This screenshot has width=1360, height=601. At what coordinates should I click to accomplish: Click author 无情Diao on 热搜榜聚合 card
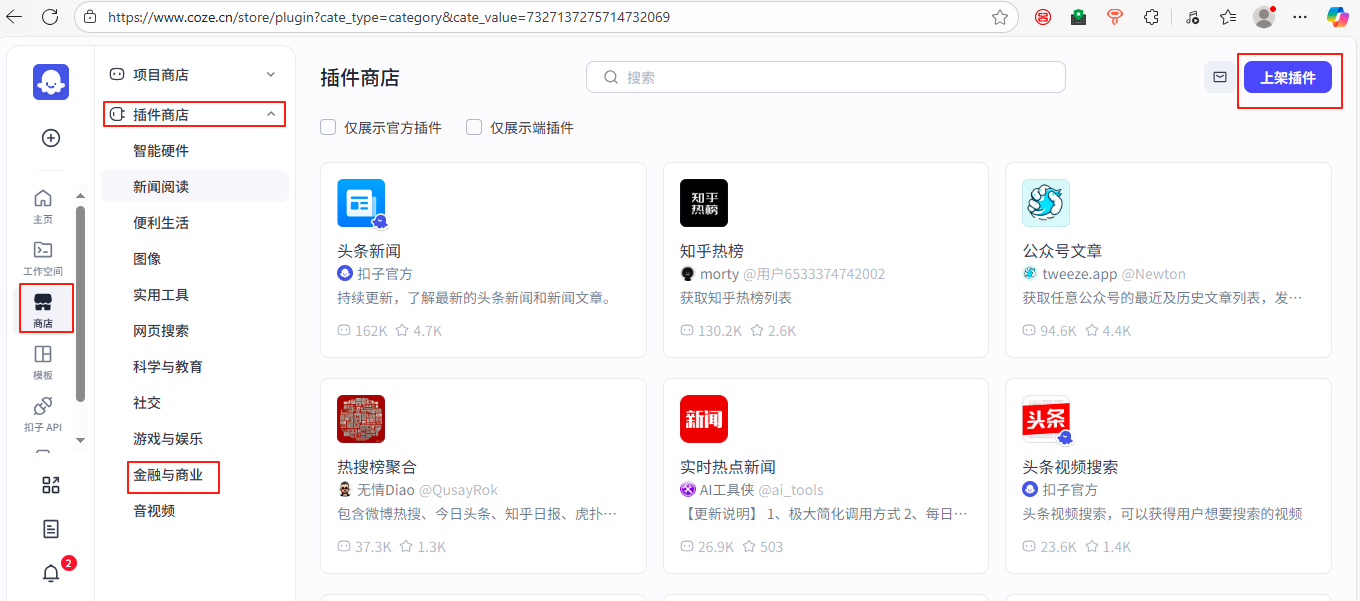coord(385,490)
